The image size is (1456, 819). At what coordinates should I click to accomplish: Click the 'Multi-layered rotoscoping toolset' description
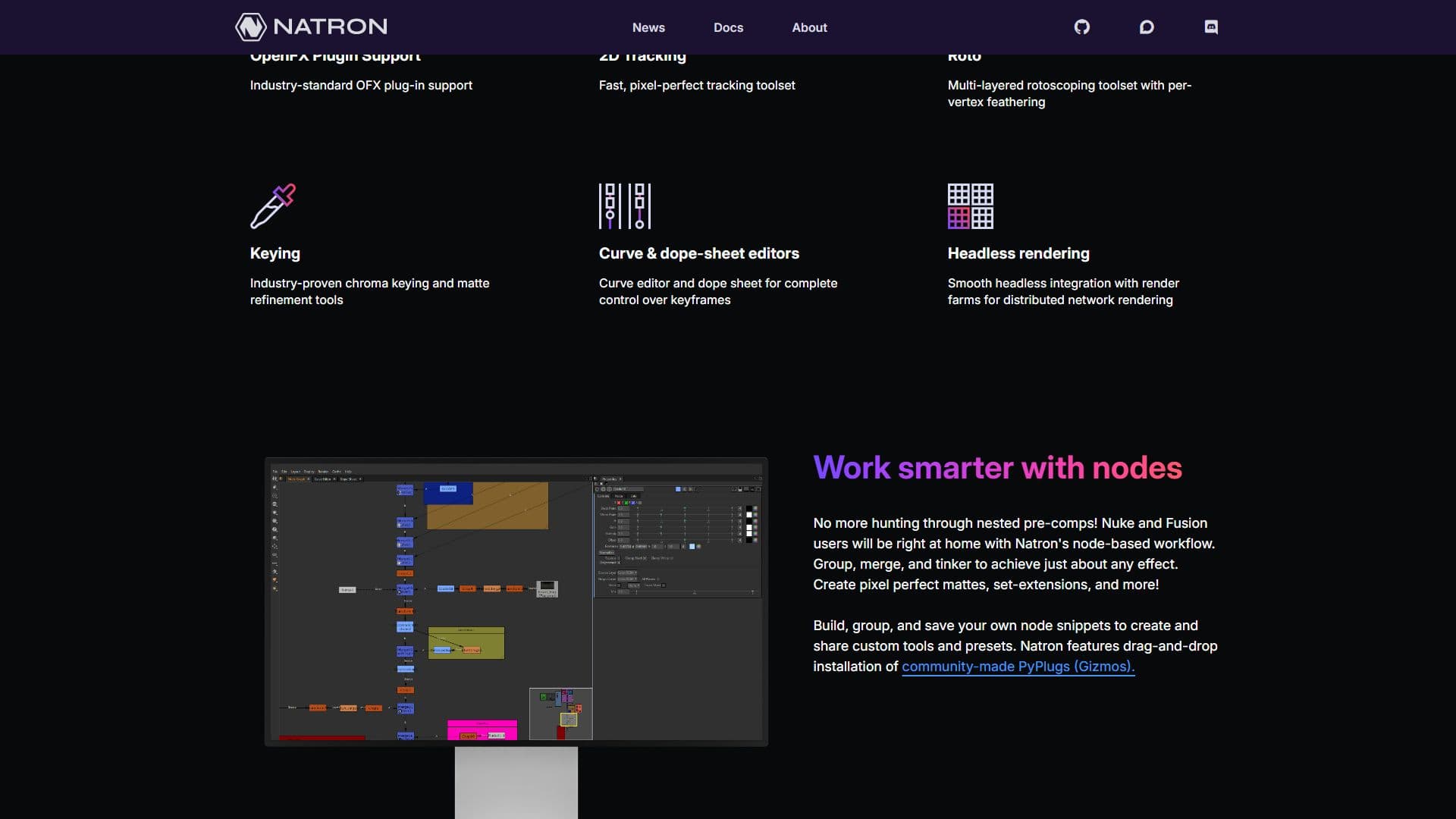pyautogui.click(x=1069, y=93)
